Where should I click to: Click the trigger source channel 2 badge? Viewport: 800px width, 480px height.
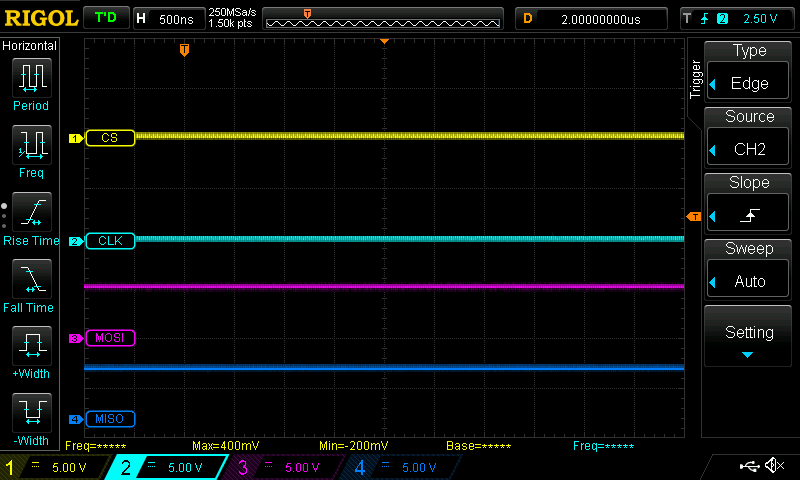click(722, 19)
